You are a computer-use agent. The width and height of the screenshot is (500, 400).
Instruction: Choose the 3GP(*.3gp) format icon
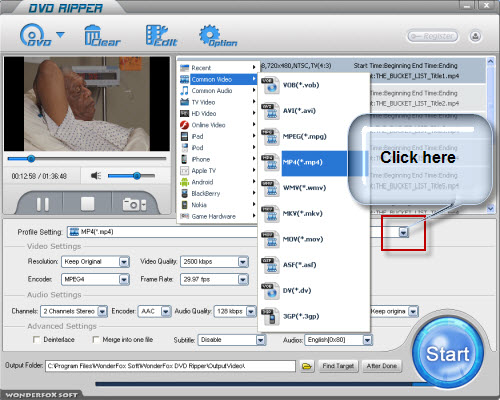[x=270, y=316]
